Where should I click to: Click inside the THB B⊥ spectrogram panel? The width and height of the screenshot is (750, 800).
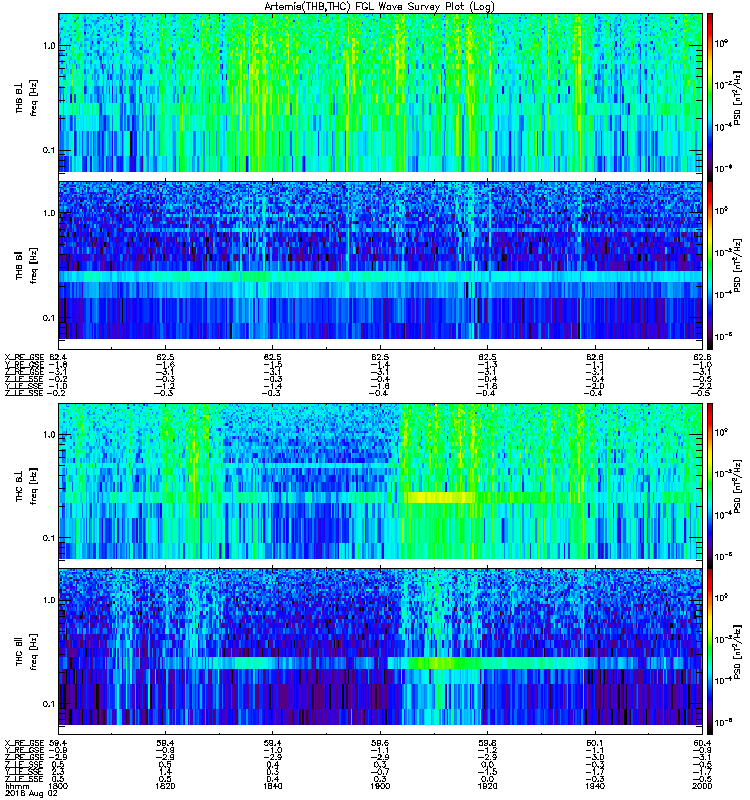380,93
